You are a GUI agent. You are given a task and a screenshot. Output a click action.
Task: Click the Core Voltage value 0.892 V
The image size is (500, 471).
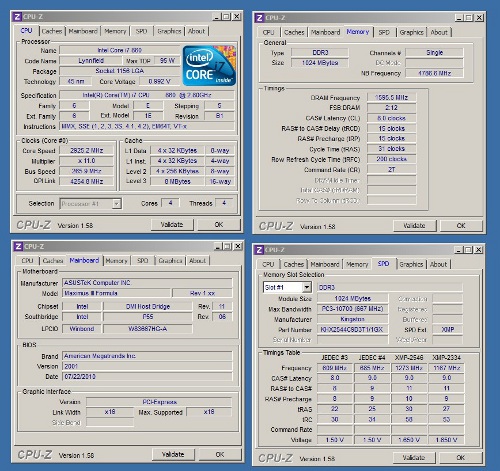(159, 81)
